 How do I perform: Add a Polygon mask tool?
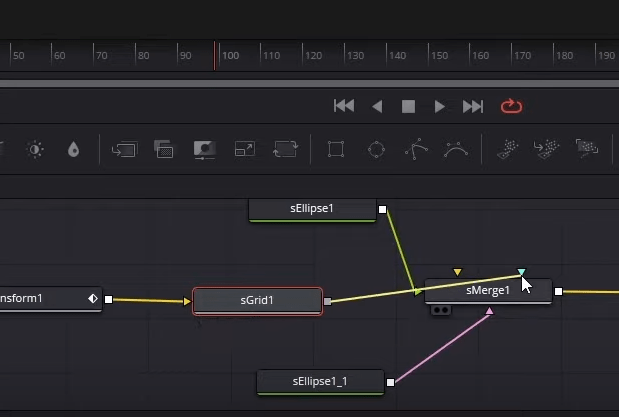point(416,149)
